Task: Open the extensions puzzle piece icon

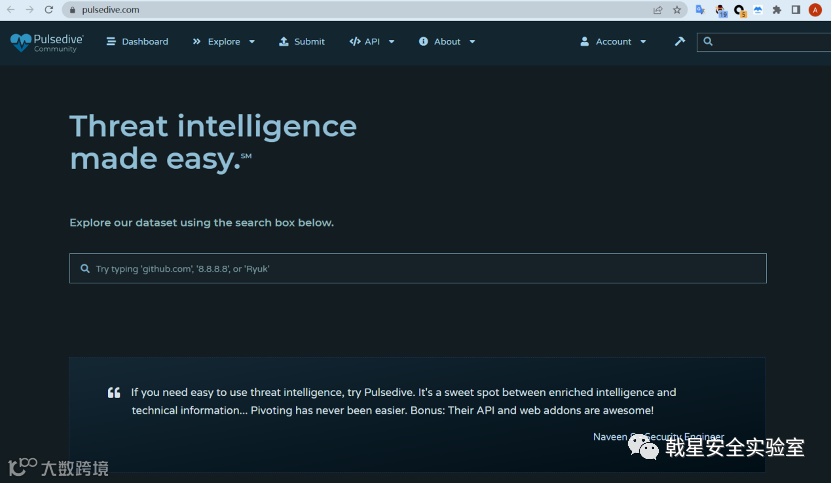Action: point(777,10)
